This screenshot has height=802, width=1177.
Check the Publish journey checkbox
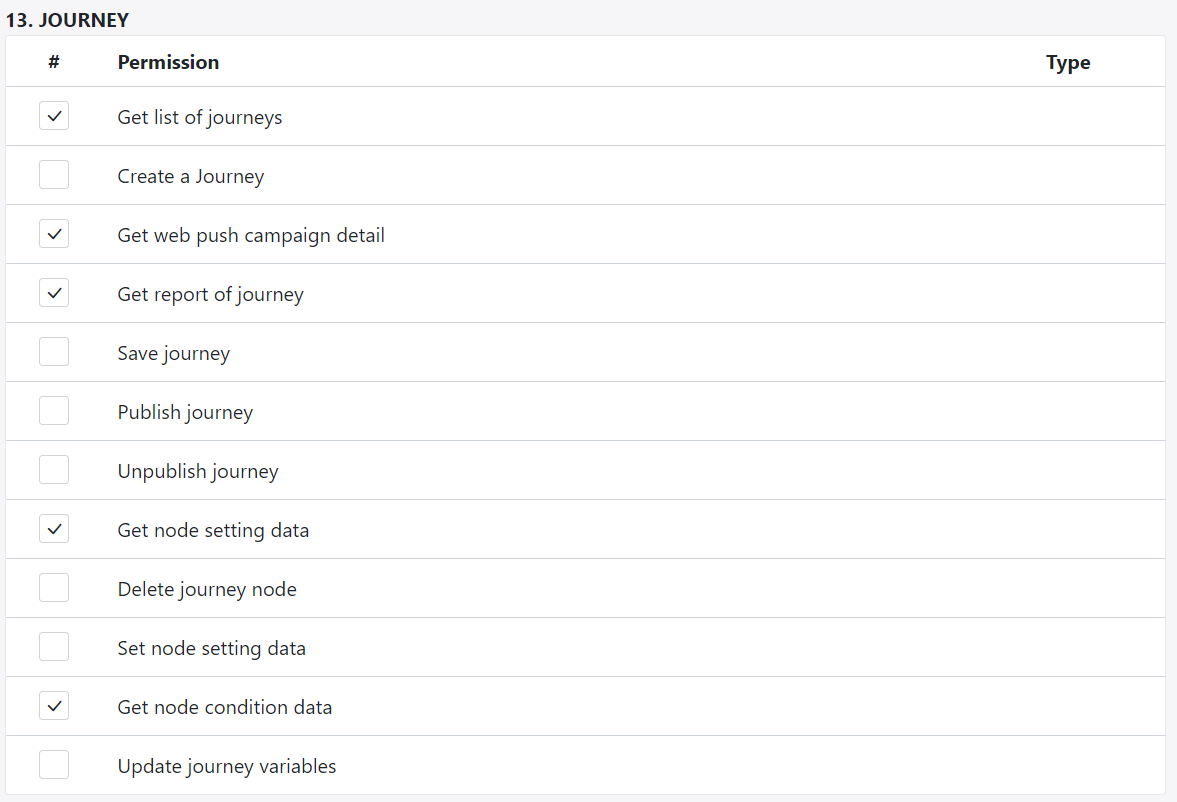pyautogui.click(x=54, y=410)
